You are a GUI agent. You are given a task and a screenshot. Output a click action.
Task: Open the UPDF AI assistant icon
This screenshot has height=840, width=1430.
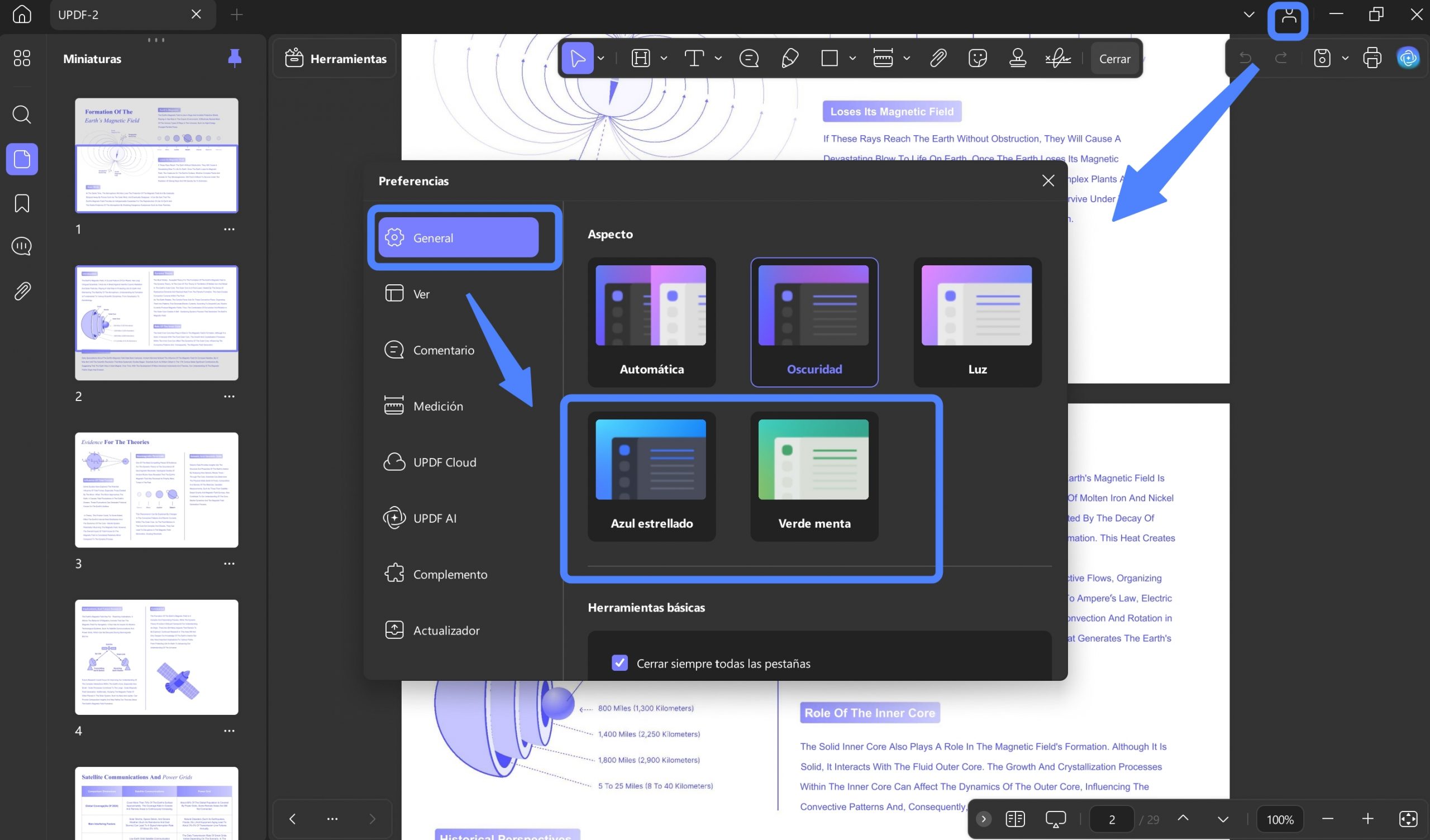pos(1408,58)
